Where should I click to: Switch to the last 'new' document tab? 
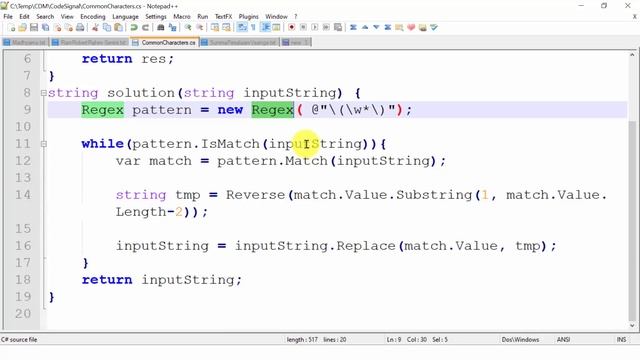296,42
